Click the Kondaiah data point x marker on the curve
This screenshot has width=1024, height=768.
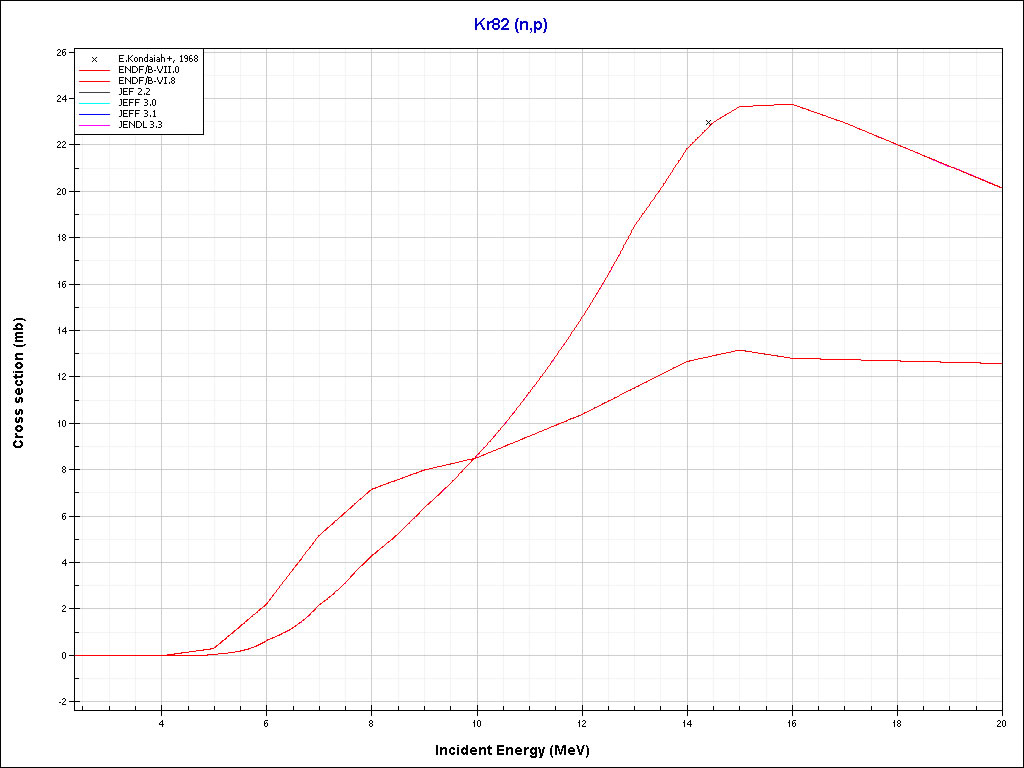[709, 123]
